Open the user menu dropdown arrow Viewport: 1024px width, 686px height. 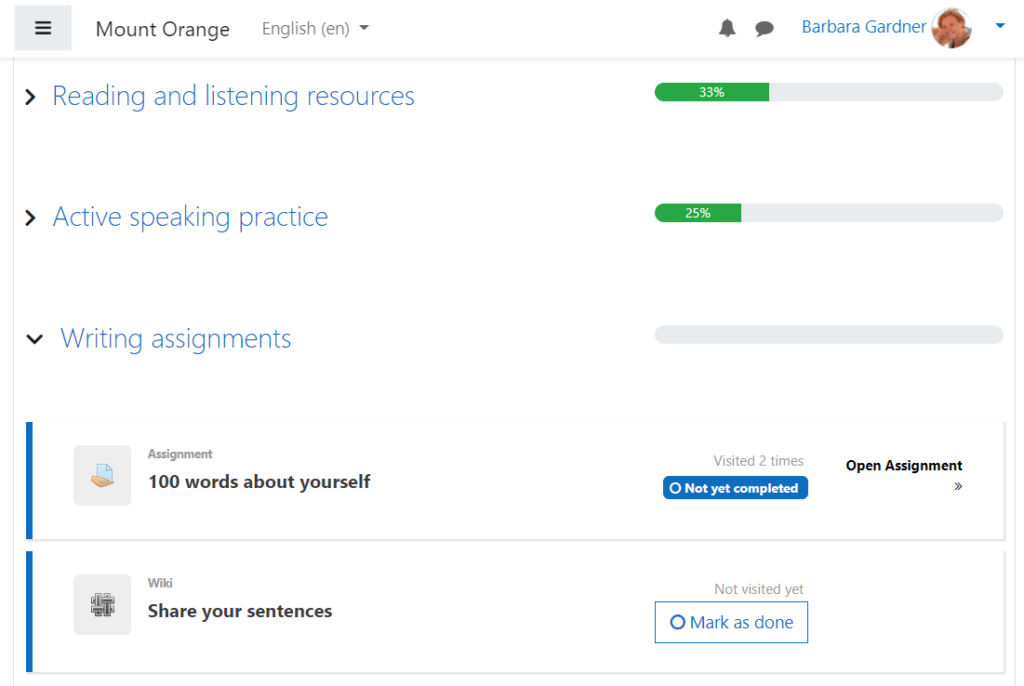pos(999,28)
